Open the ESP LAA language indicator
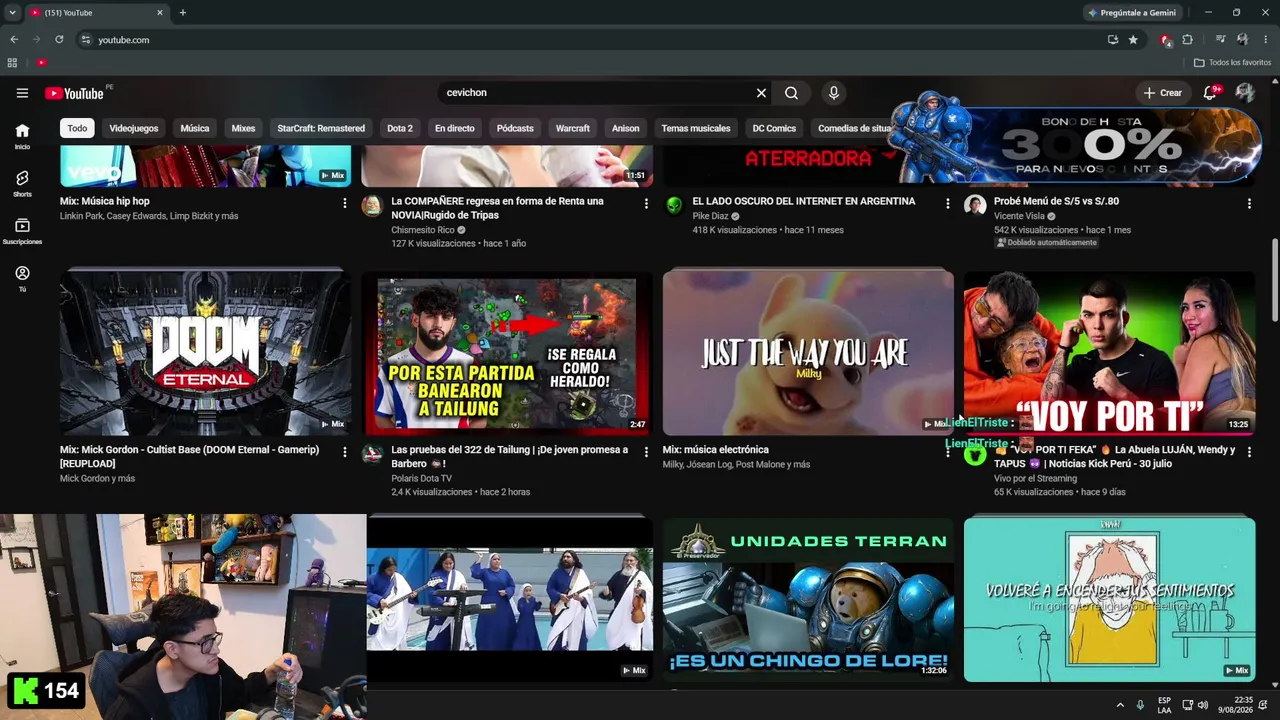The width and height of the screenshot is (1280, 720). 1164,705
